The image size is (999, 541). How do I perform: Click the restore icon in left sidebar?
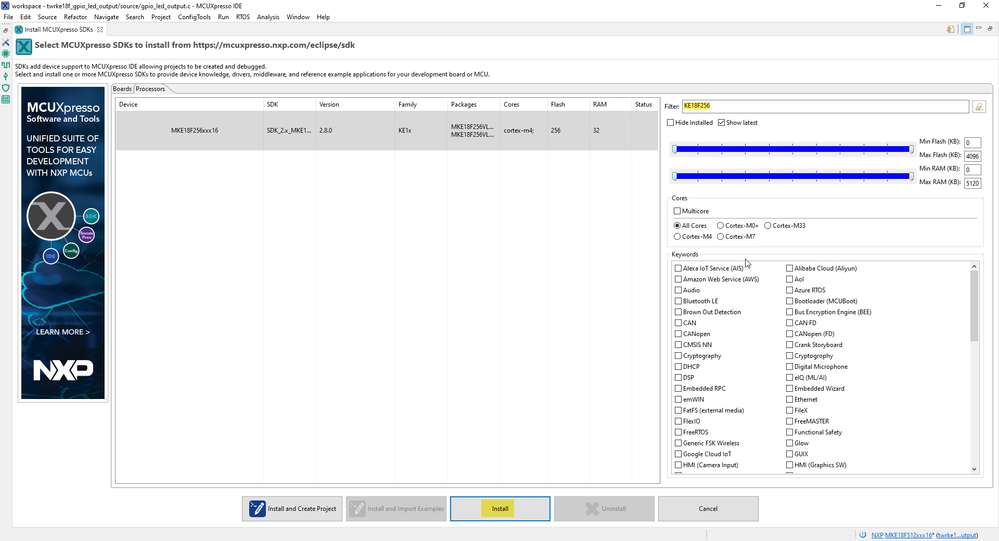coord(6,30)
